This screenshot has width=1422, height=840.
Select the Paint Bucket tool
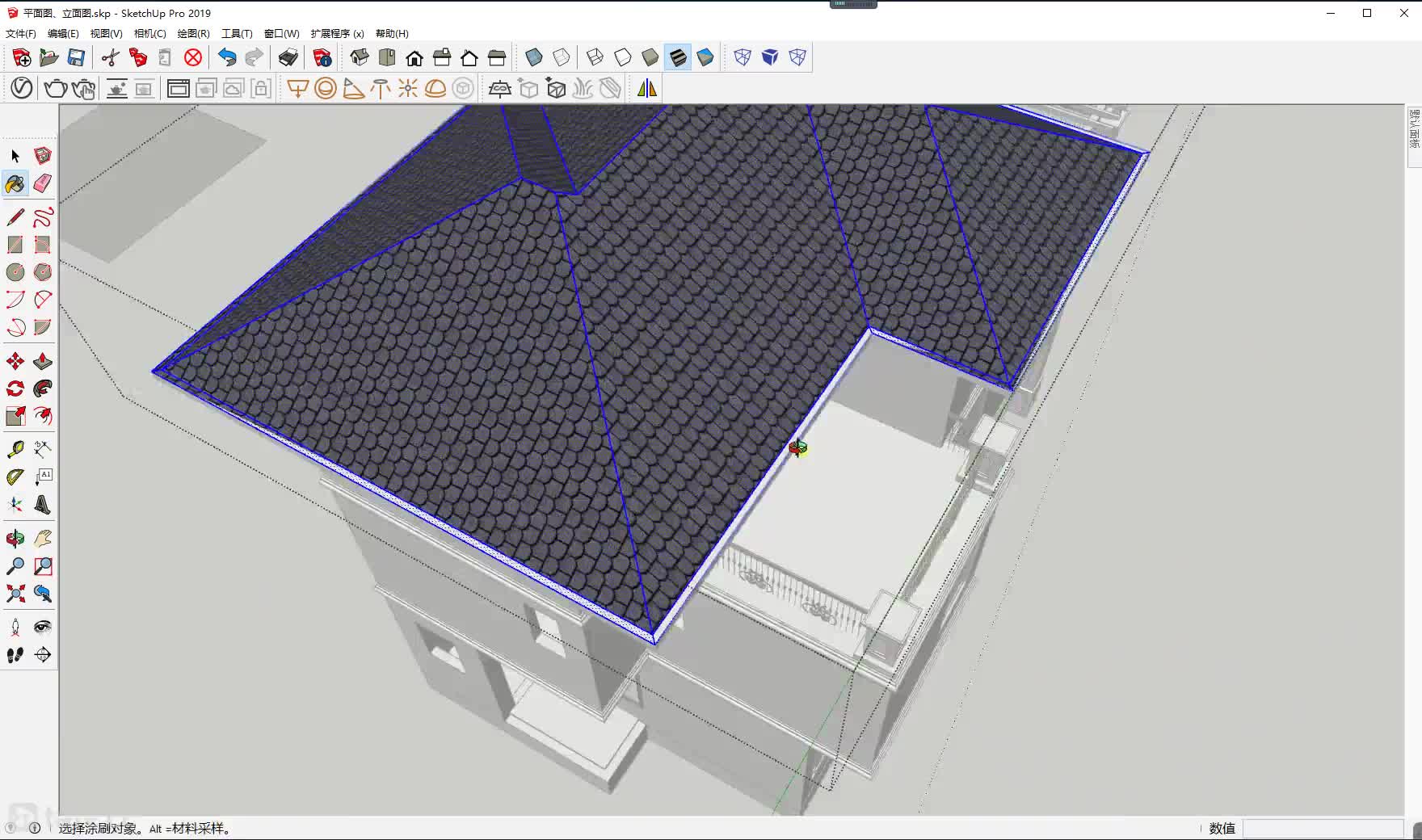coord(15,183)
